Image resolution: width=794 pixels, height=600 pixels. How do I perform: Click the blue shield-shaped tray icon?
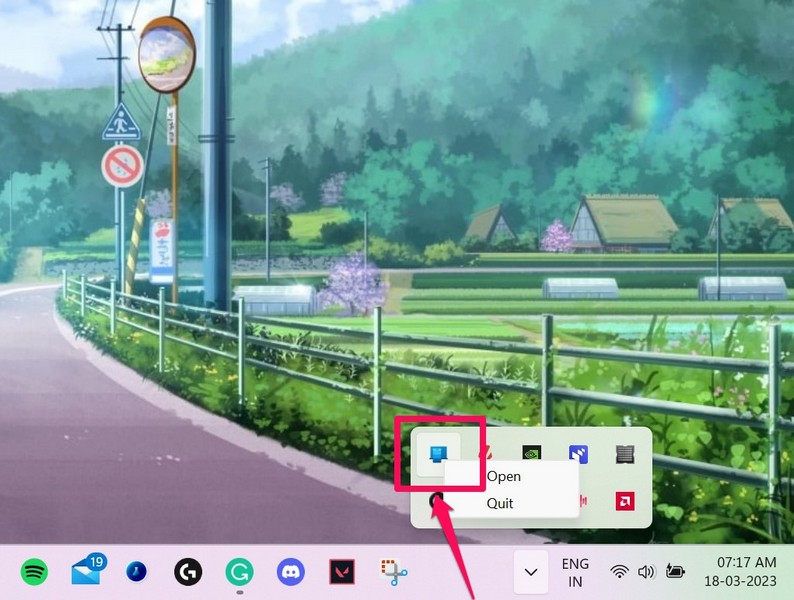pos(578,454)
